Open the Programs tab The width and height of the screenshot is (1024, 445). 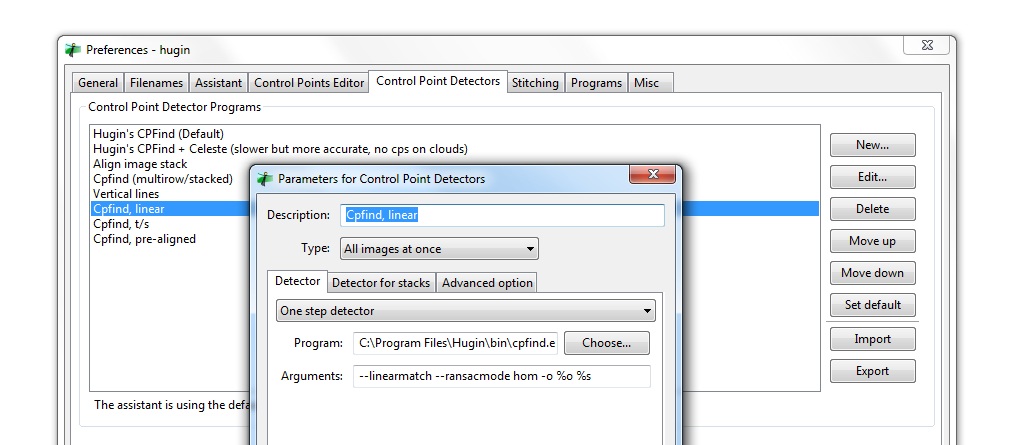[596, 83]
